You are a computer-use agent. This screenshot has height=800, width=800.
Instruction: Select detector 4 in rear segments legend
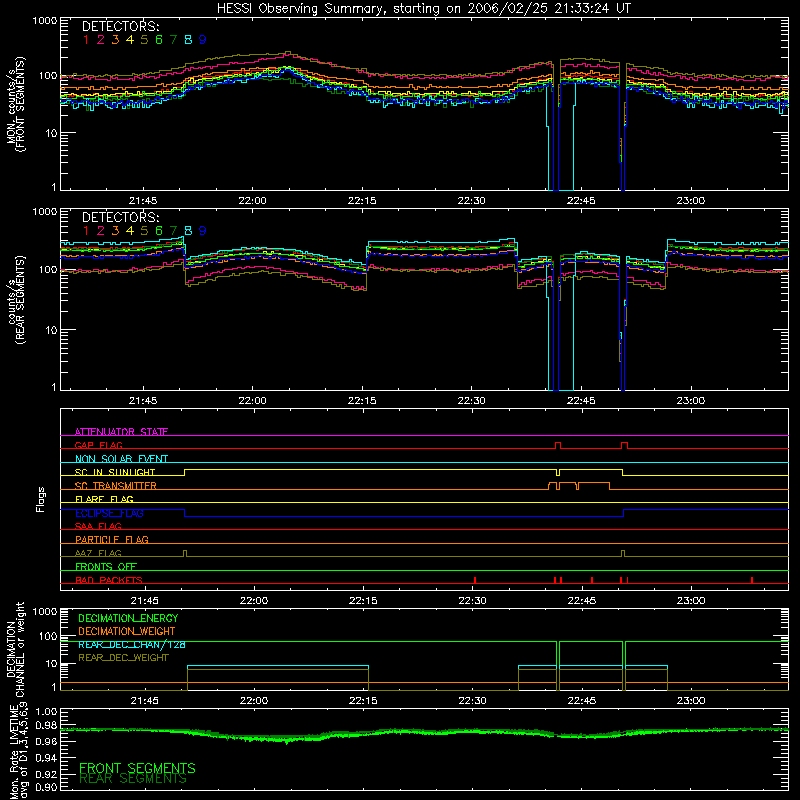coord(130,231)
